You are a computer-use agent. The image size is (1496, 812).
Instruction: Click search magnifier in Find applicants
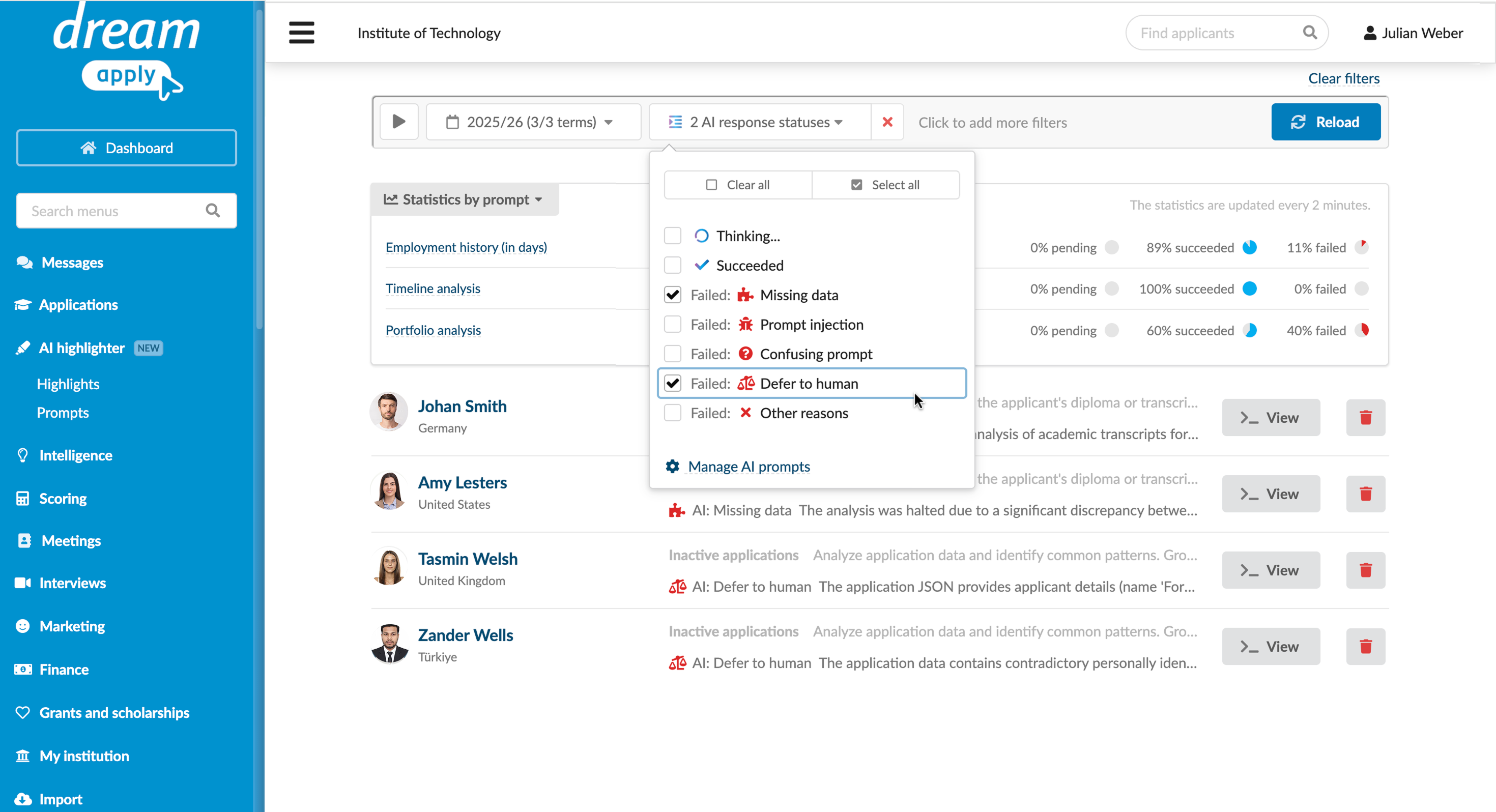(x=1310, y=33)
